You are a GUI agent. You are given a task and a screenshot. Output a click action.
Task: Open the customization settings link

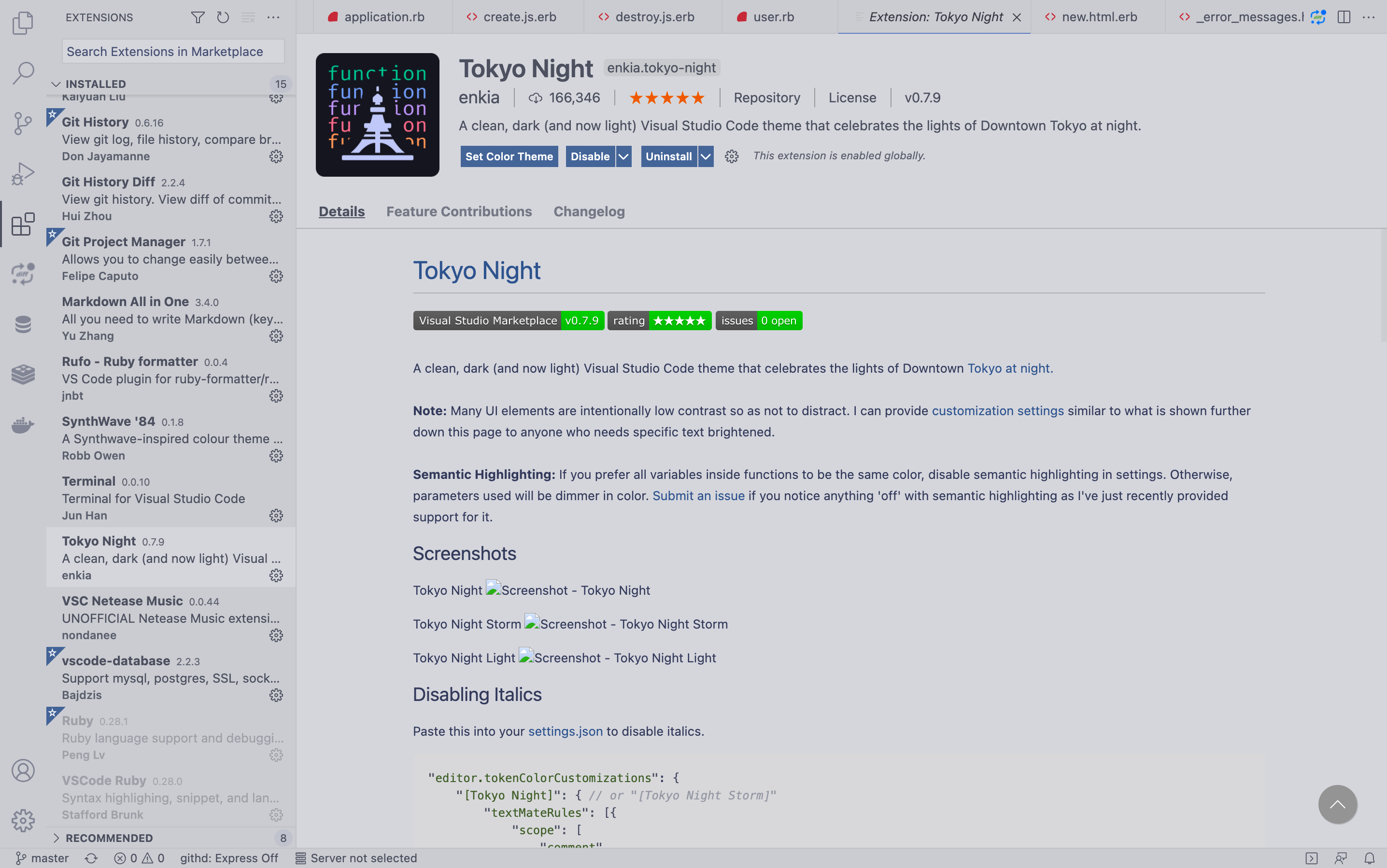tap(998, 410)
